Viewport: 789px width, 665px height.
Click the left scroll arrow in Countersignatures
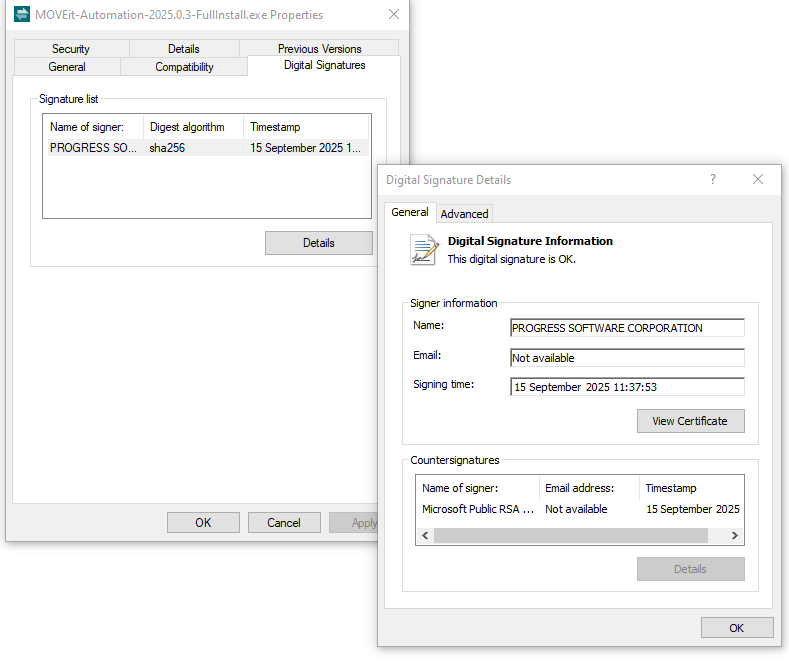(425, 535)
